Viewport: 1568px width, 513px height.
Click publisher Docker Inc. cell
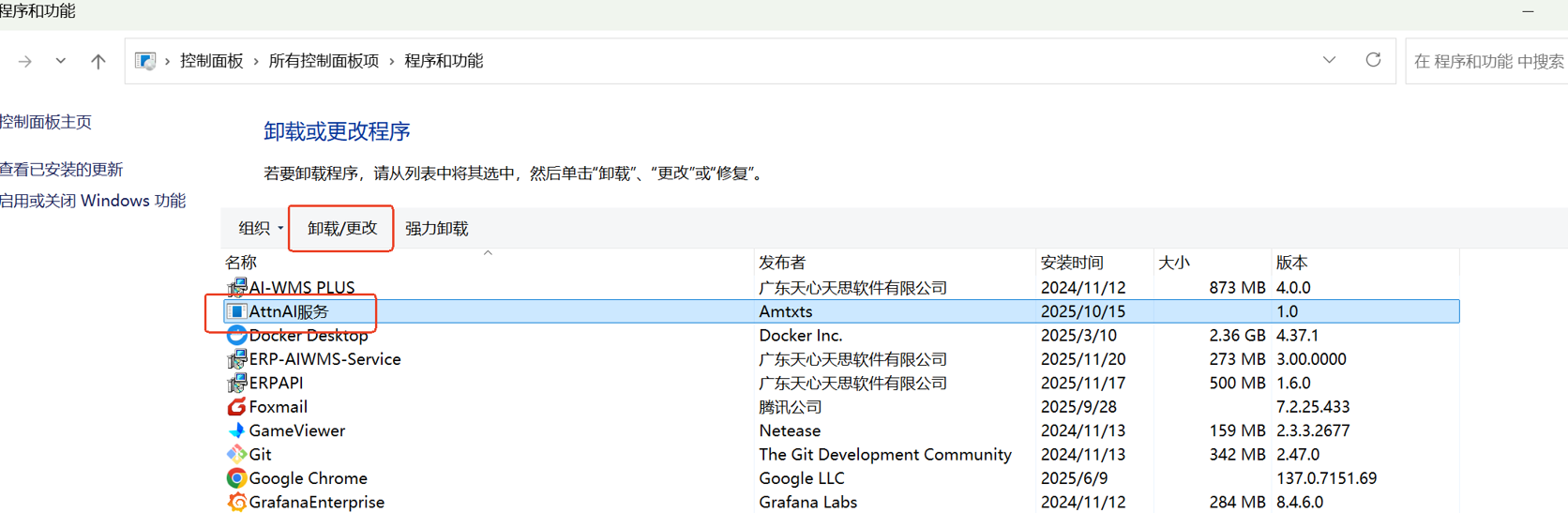coord(801,335)
